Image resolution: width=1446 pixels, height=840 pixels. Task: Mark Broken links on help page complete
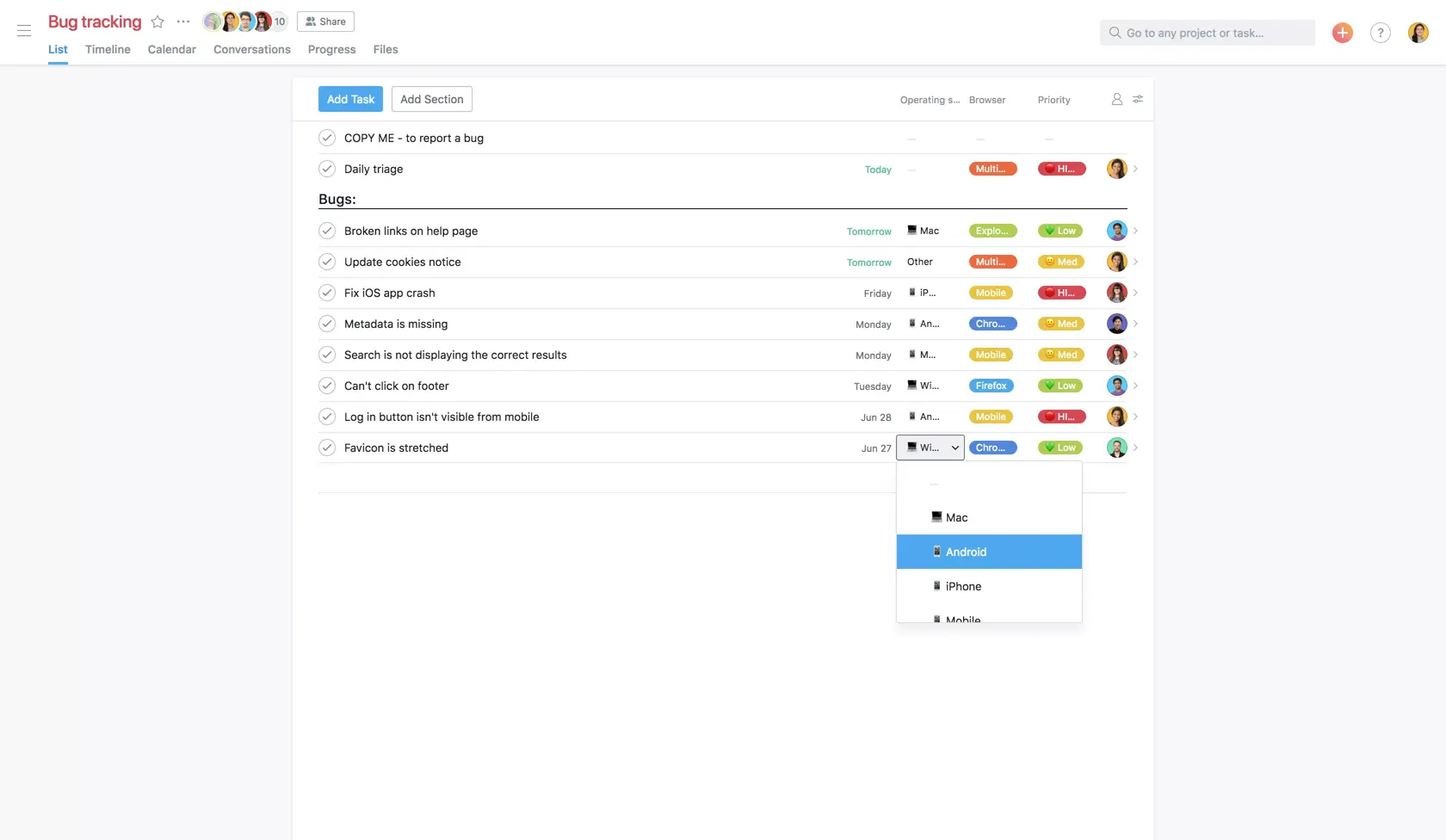coord(327,231)
